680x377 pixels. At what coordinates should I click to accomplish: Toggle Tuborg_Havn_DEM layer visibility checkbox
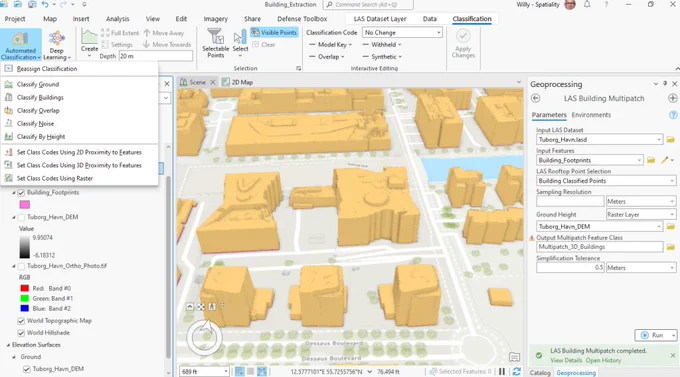21,217
